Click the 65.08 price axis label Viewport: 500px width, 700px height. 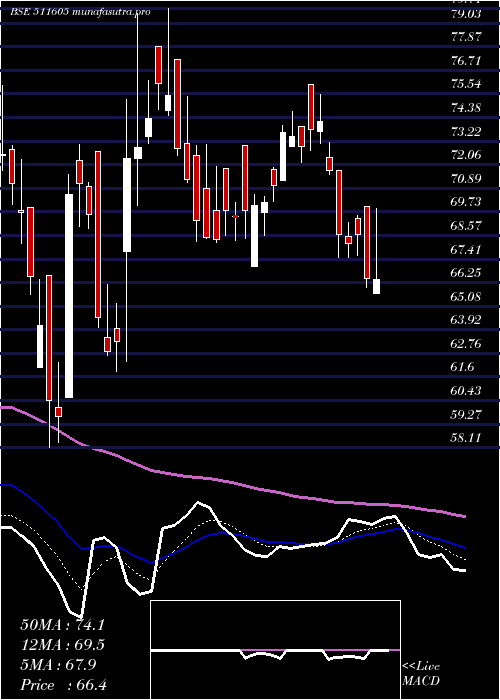[x=466, y=296]
